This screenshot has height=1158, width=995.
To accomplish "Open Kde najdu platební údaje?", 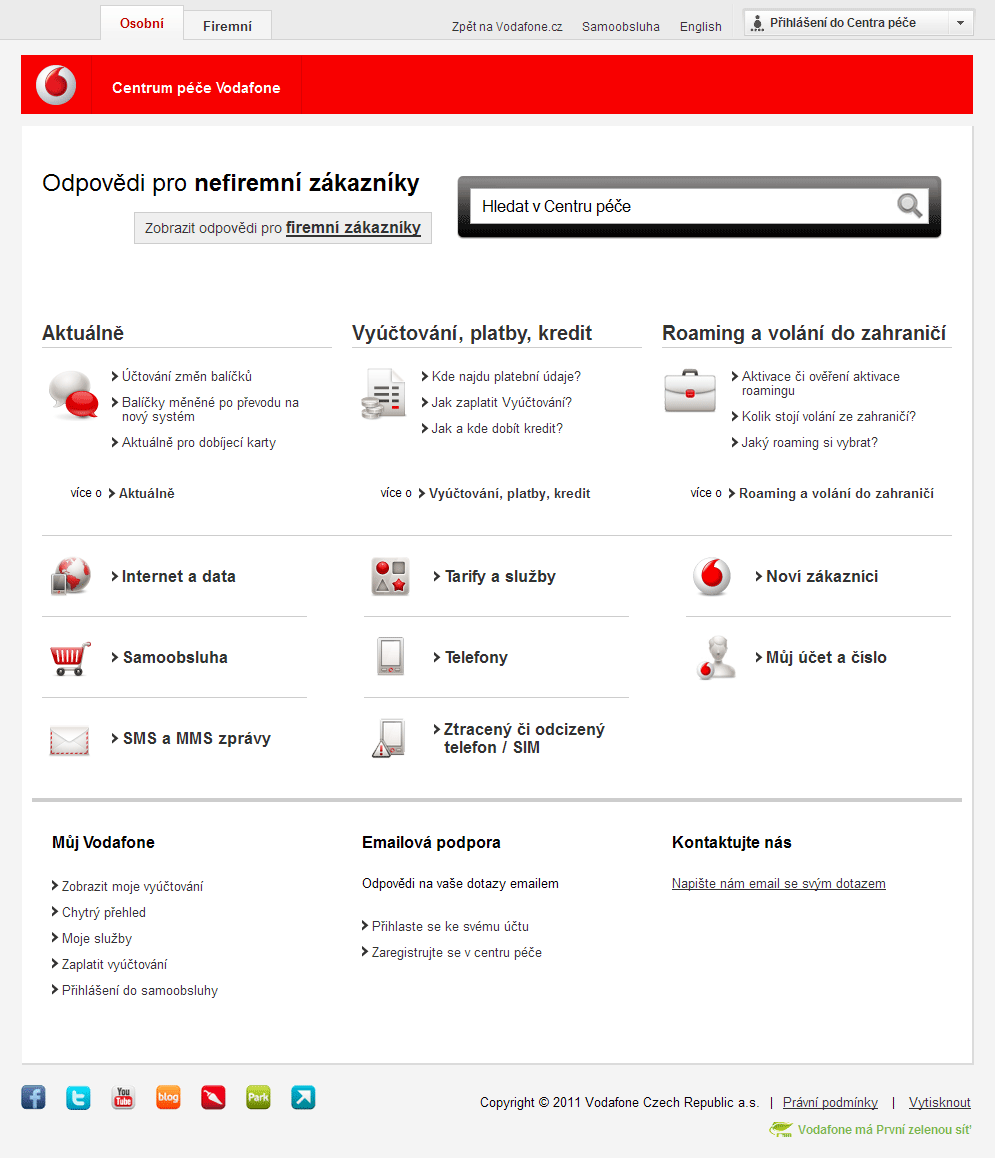I will click(x=506, y=377).
